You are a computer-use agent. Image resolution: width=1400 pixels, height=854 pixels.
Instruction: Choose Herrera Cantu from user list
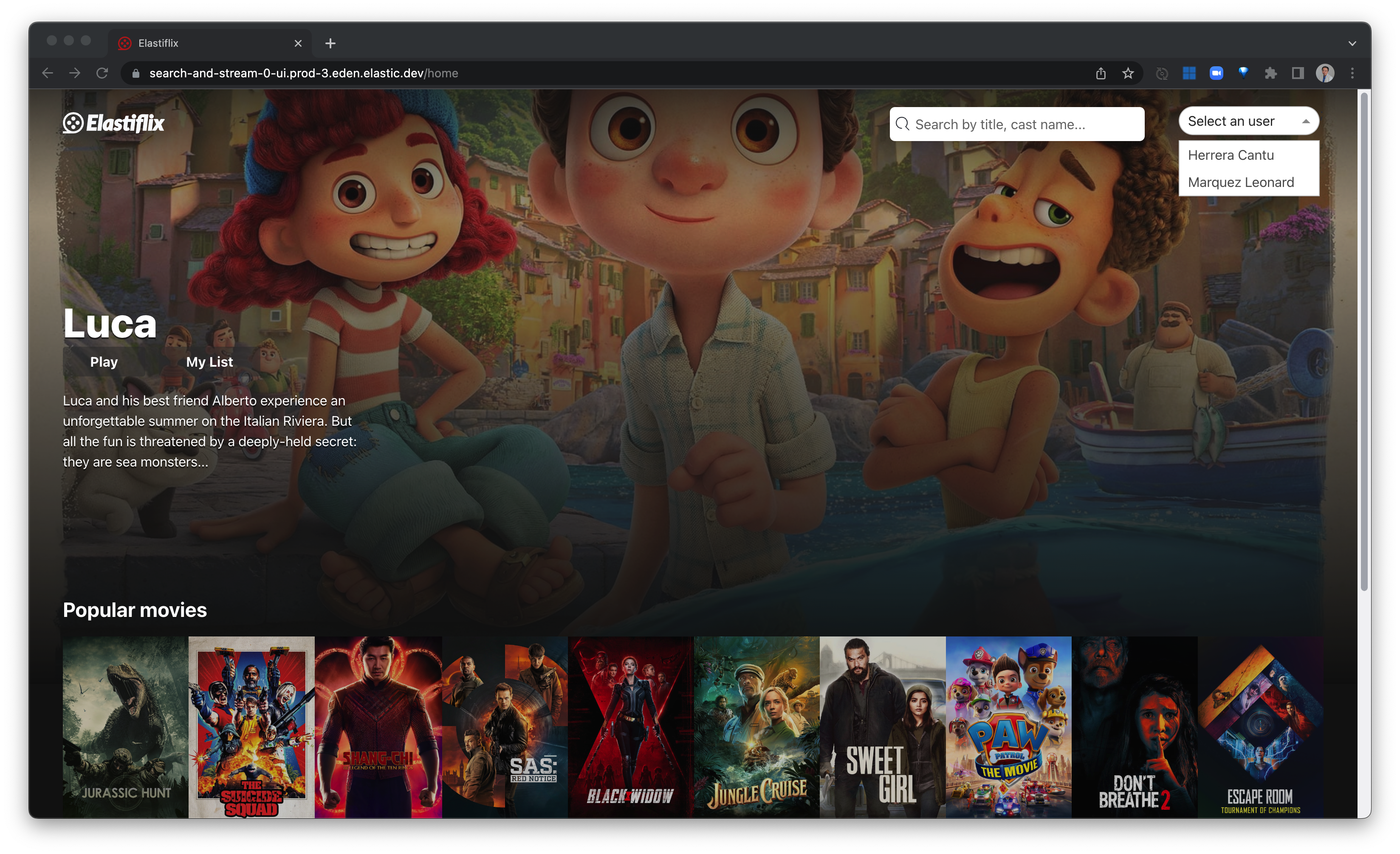tap(1231, 155)
